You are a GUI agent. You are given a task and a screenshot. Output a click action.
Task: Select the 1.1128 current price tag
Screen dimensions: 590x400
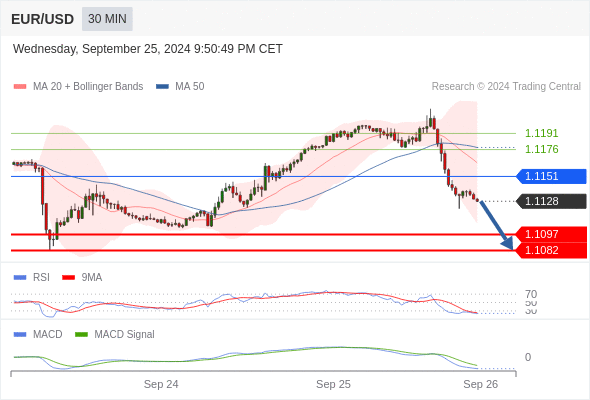pos(551,201)
